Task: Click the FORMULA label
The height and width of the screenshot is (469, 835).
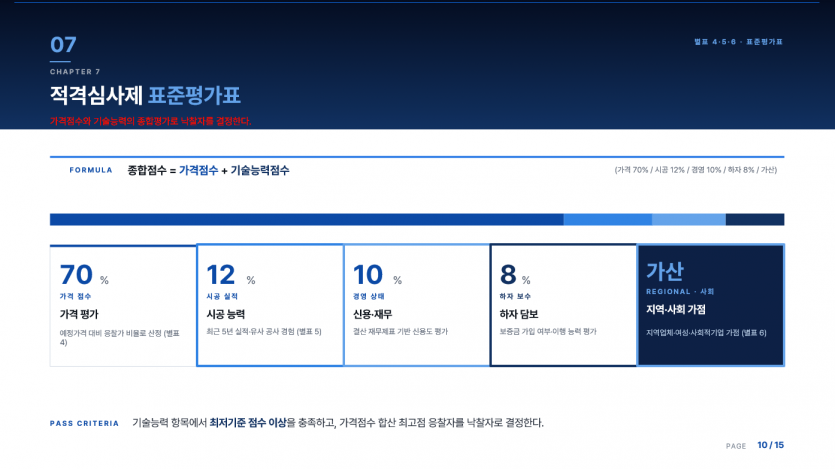Action: [x=91, y=170]
